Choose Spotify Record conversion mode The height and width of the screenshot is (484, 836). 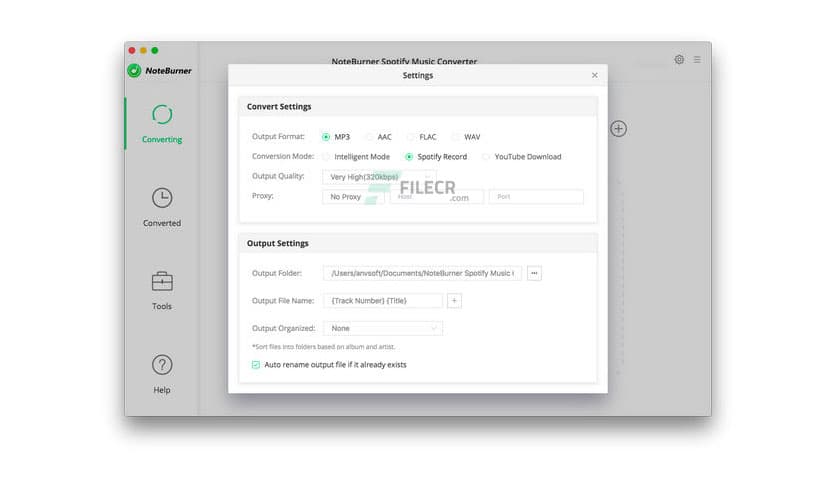click(x=409, y=157)
